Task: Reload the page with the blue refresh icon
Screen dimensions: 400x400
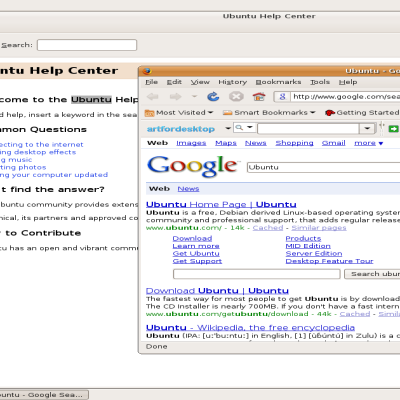Action: 213,97
